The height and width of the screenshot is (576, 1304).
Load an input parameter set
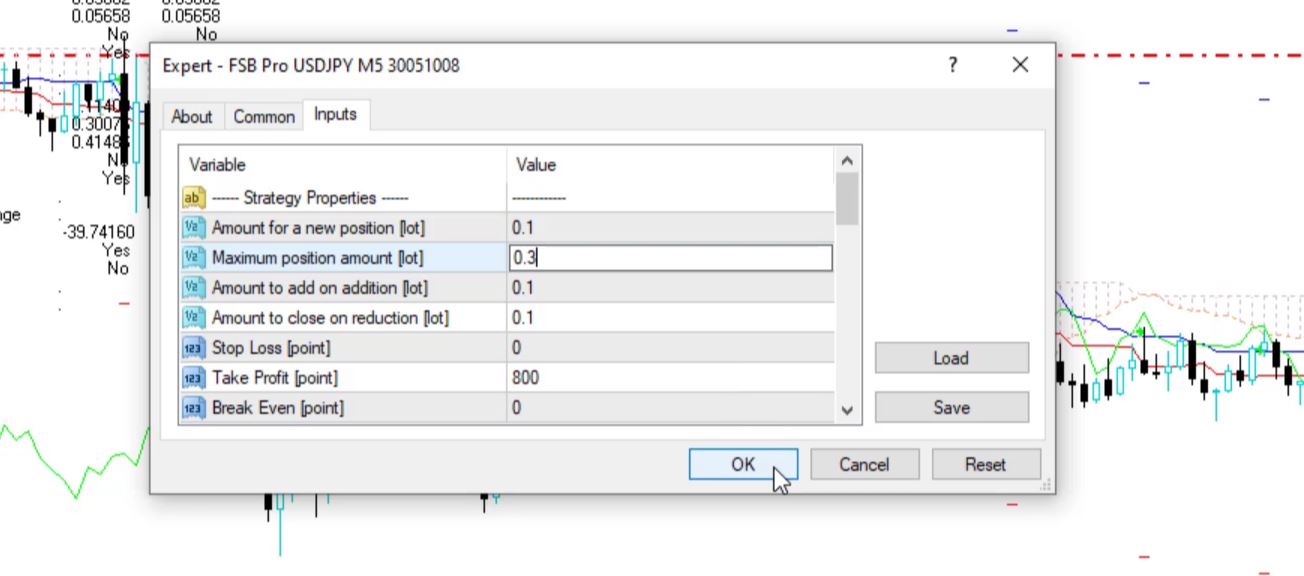pos(951,358)
